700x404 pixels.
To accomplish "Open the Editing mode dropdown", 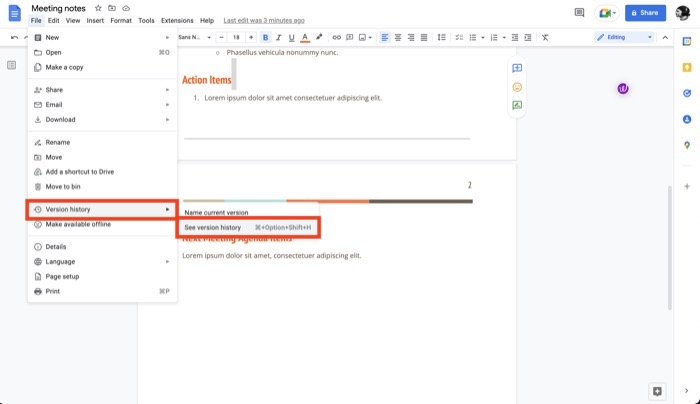I will (x=624, y=37).
